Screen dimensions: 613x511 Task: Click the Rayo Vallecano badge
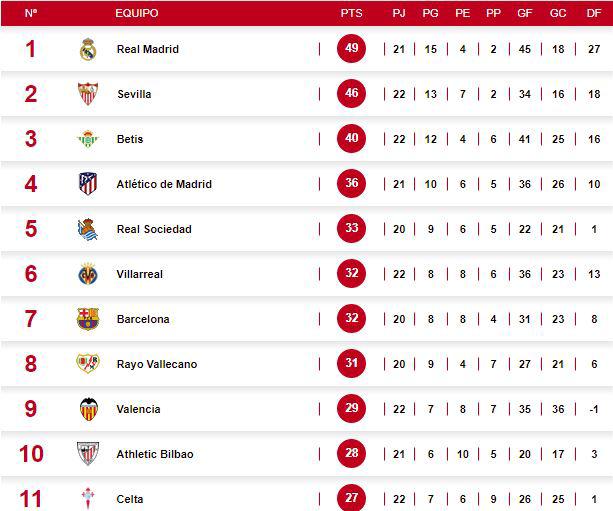(88, 364)
